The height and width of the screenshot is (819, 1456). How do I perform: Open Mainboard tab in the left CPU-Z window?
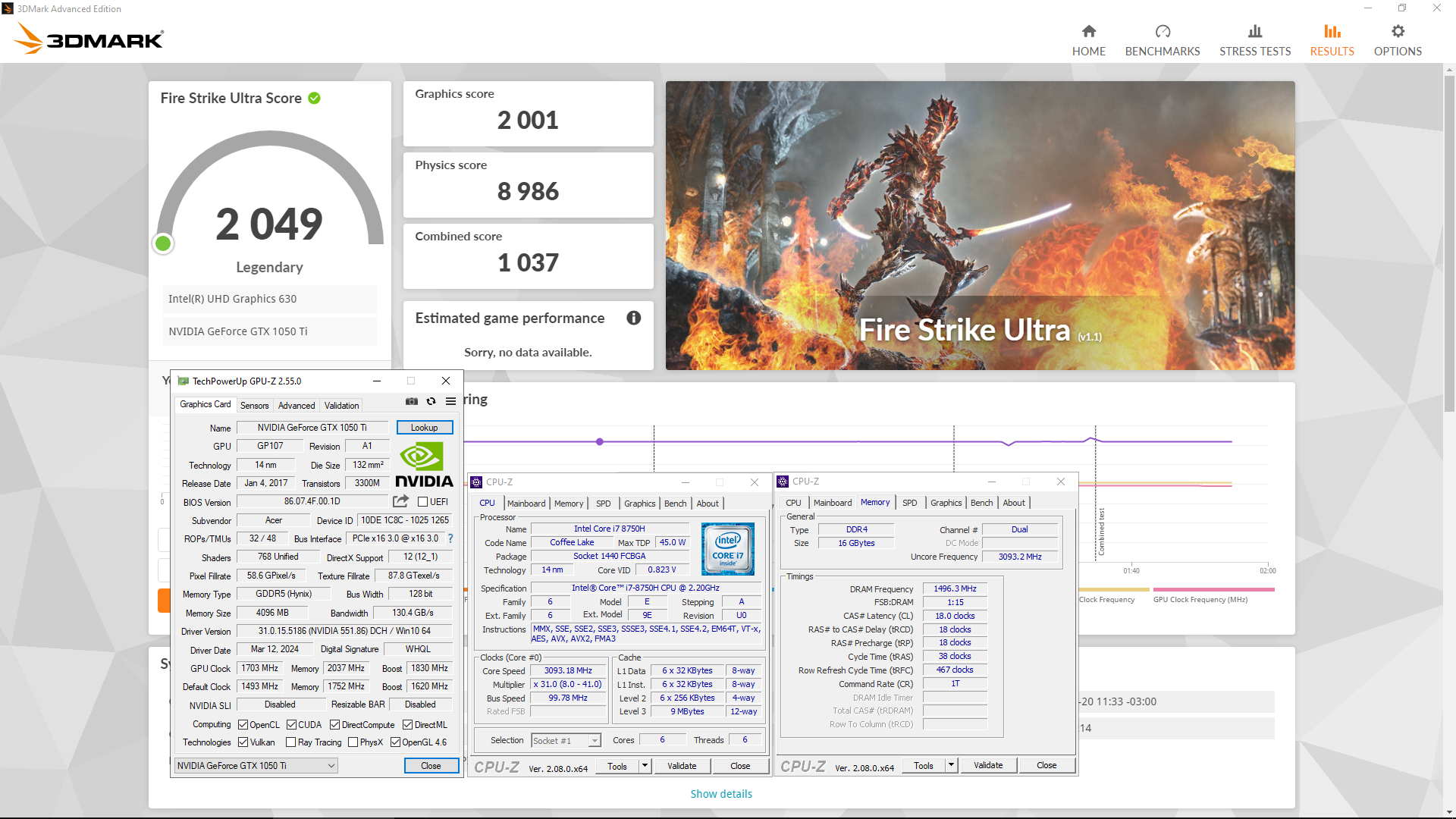point(526,503)
